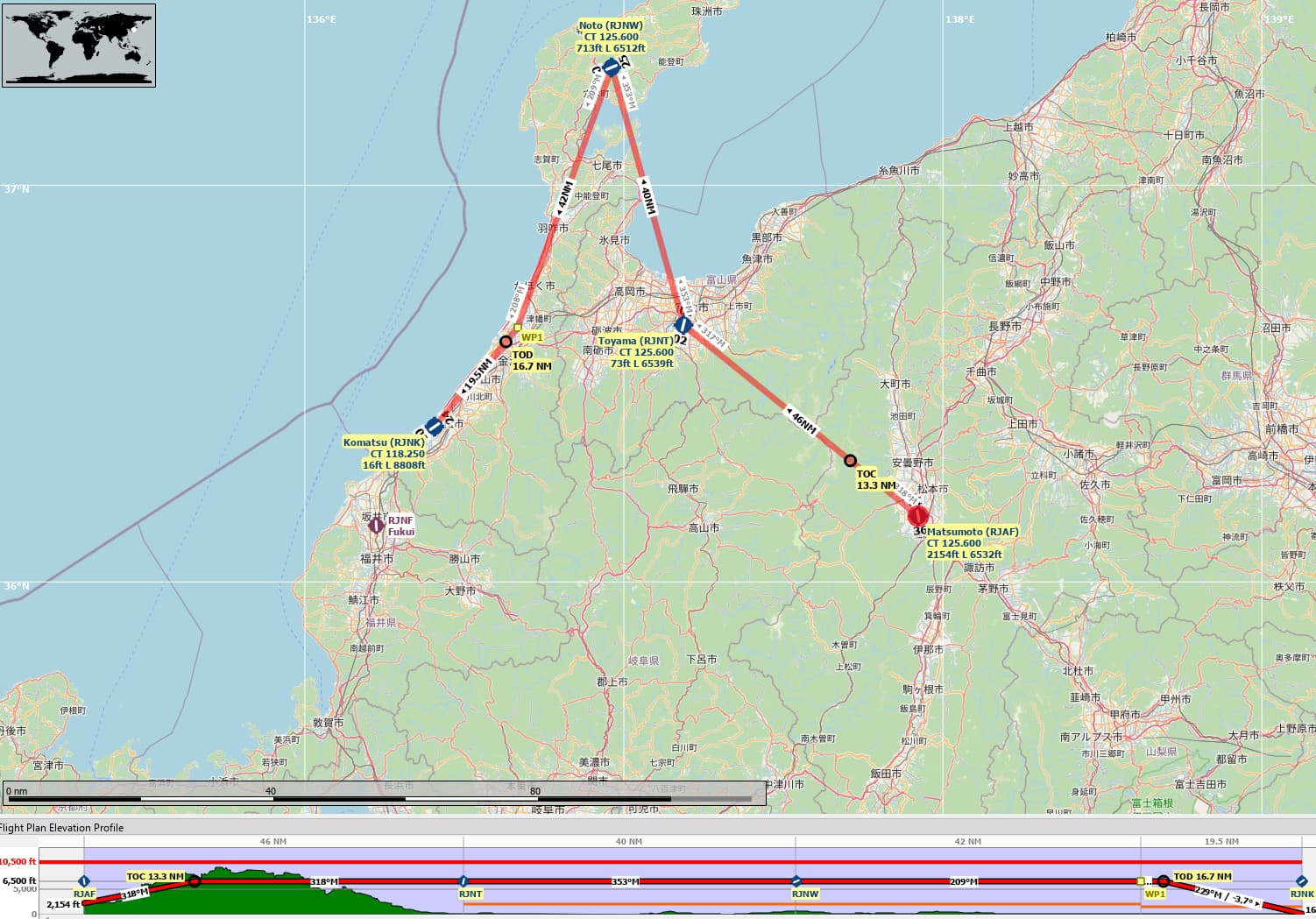Click the 福井市 city label on the map
Image resolution: width=1316 pixels, height=919 pixels.
point(377,558)
